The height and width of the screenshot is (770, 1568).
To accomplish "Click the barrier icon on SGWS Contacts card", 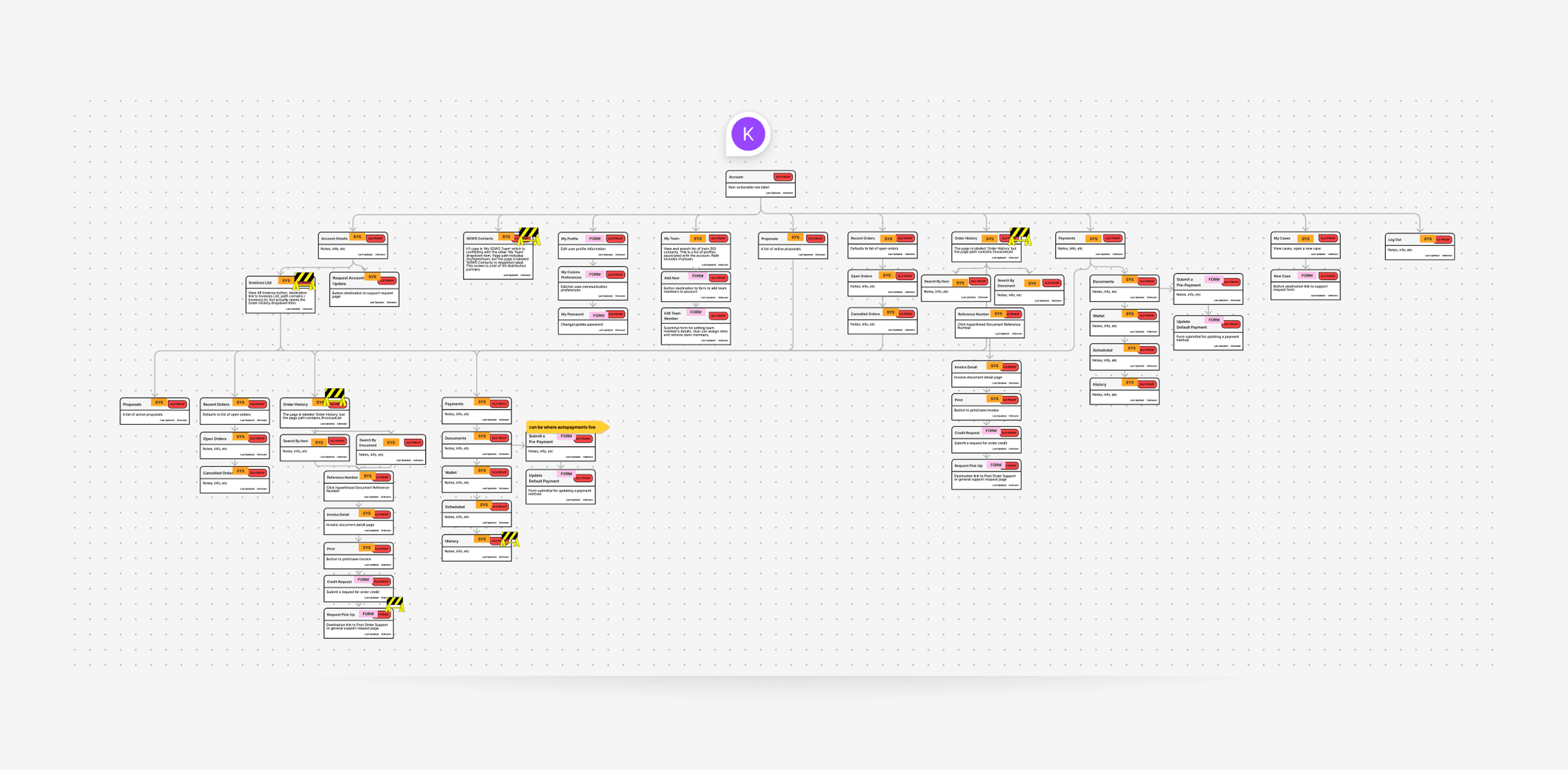I will click(x=529, y=236).
